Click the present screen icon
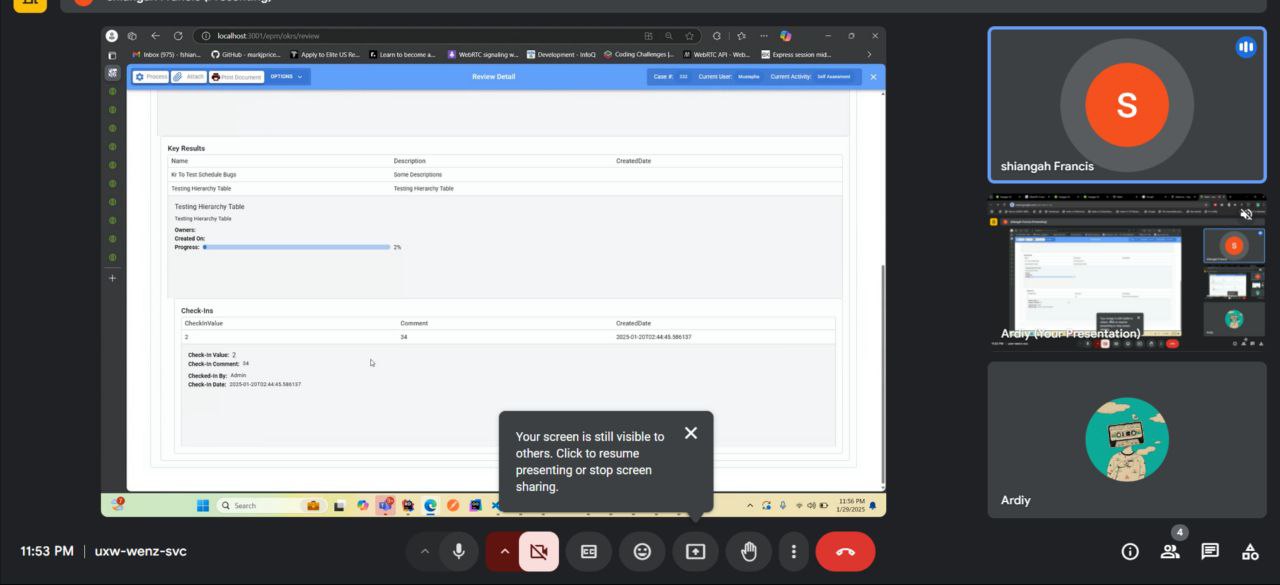The image size is (1280, 585). (695, 551)
